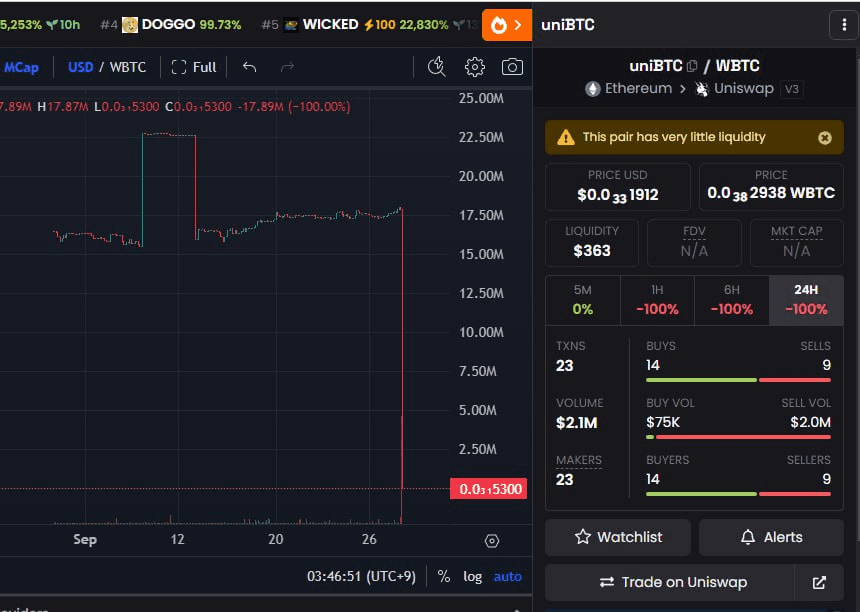
Task: Click the MKT CAP label
Action: pos(796,231)
